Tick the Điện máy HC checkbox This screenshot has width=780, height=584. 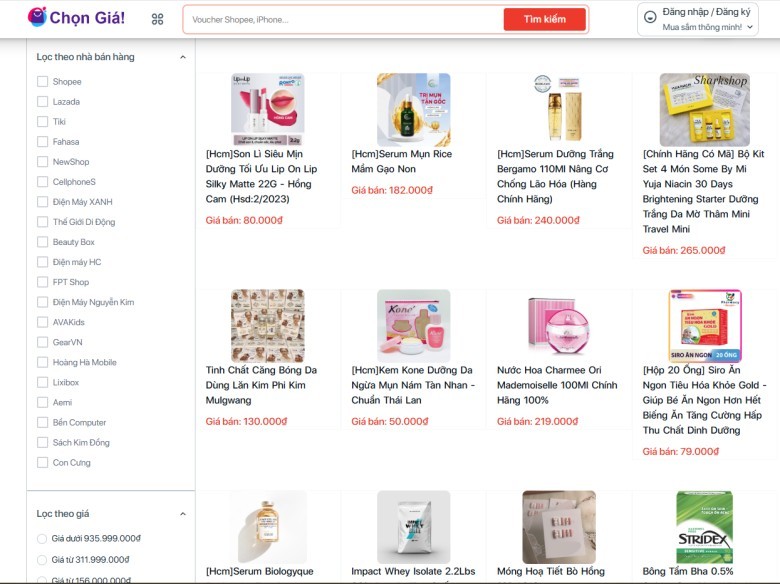pos(42,262)
